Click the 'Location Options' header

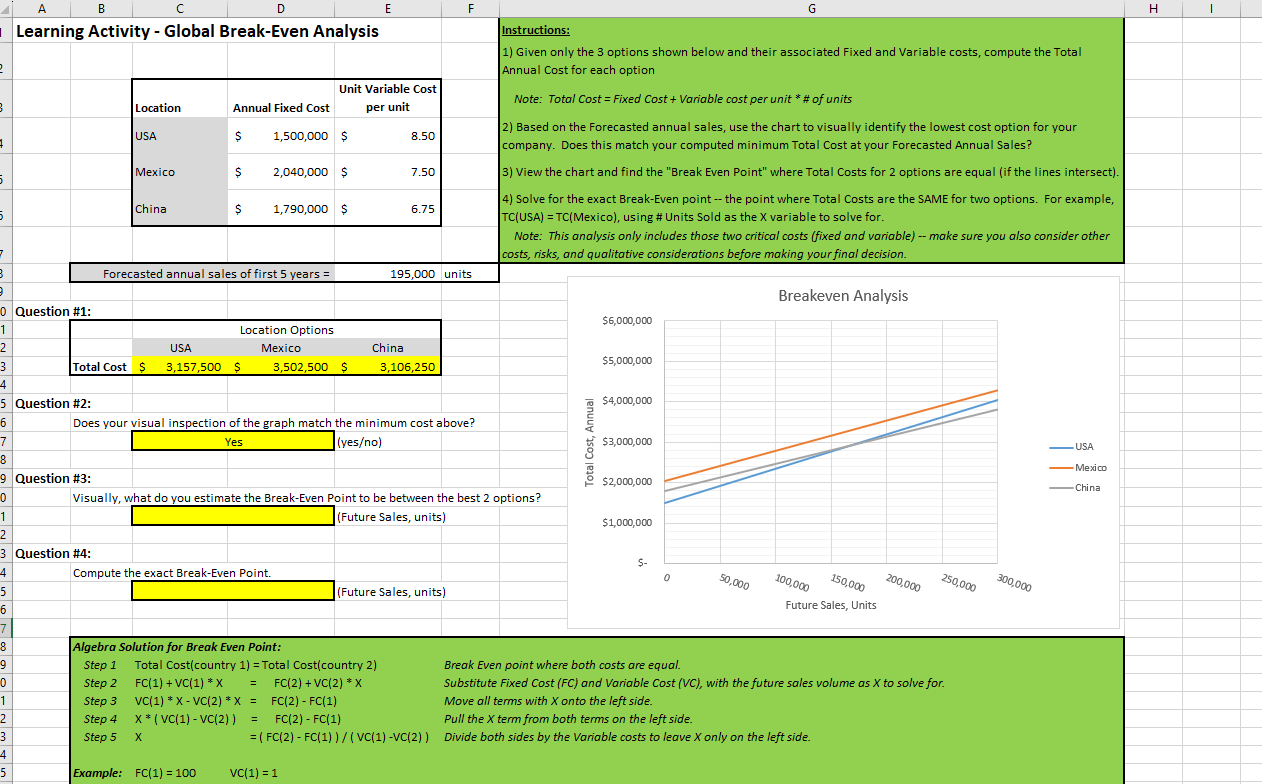tap(287, 329)
